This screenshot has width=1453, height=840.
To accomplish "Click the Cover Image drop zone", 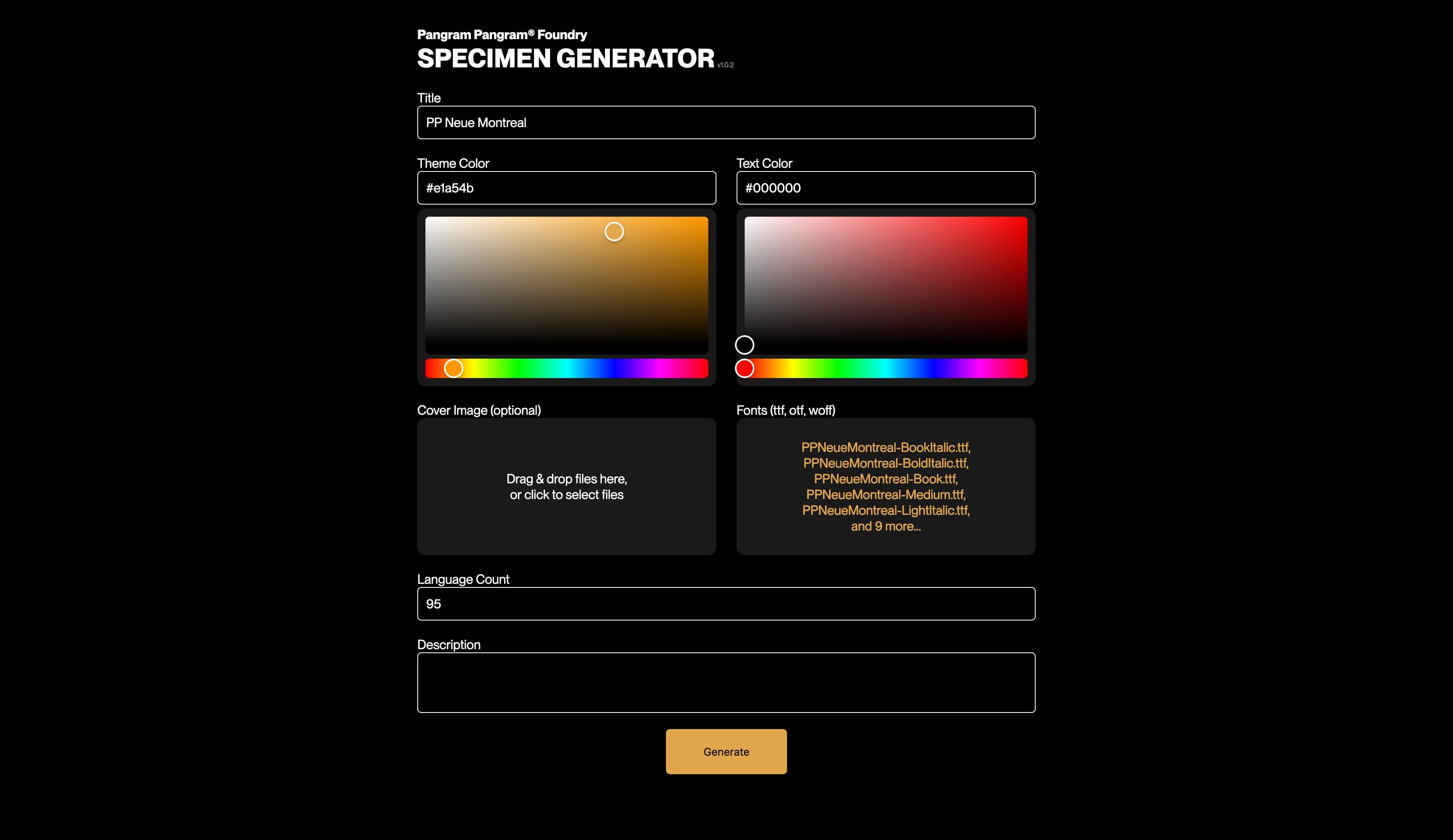I will tap(566, 487).
